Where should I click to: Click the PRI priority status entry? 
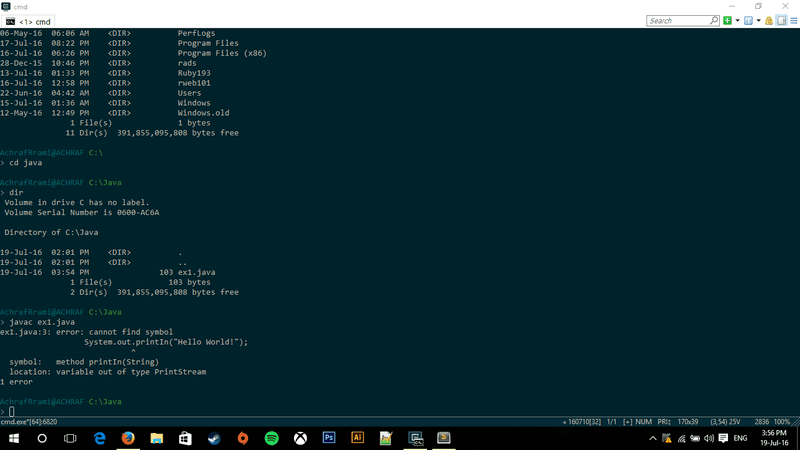[x=664, y=422]
